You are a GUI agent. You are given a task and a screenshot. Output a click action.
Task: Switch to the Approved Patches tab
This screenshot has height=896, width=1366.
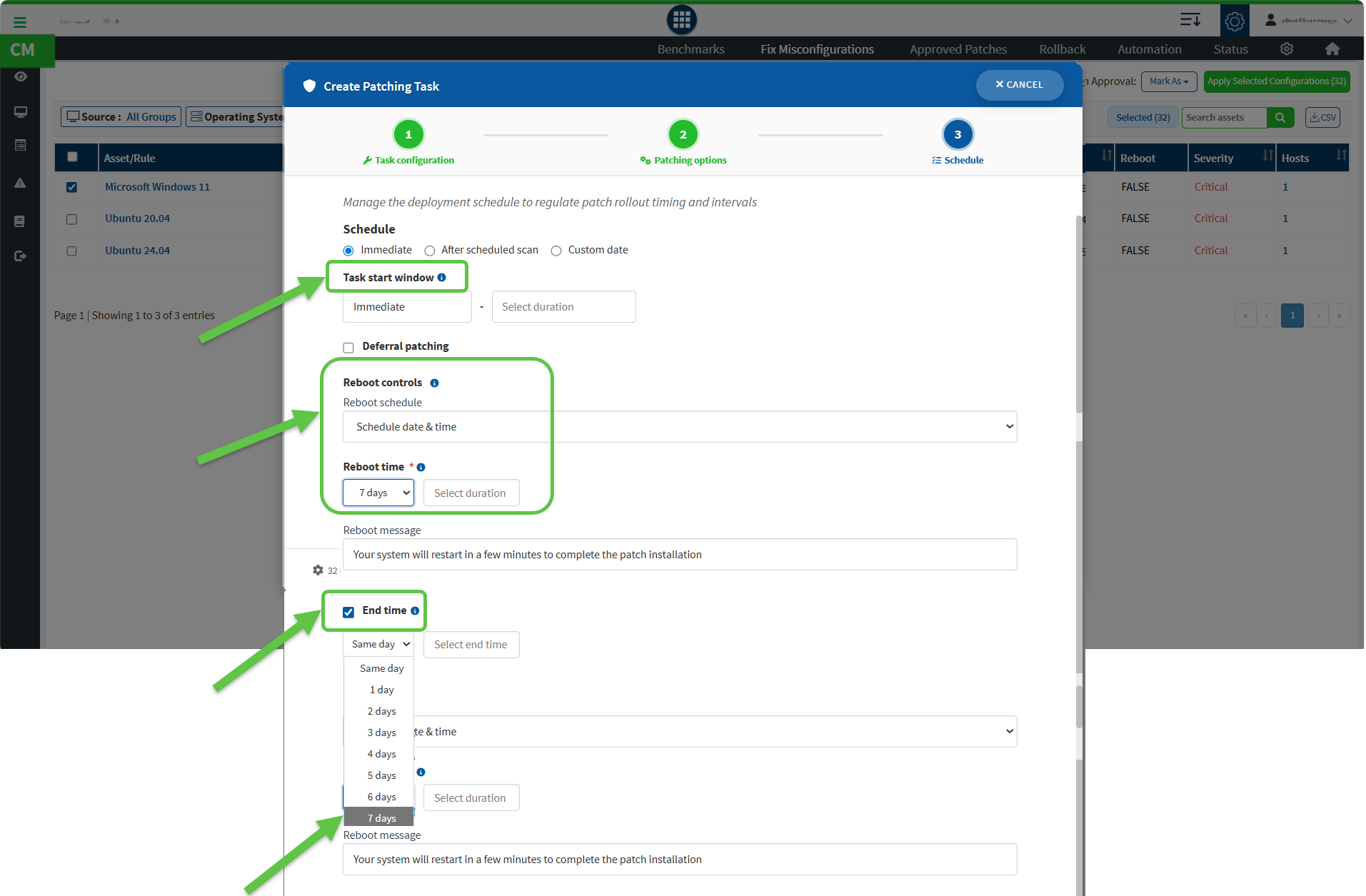coord(958,49)
